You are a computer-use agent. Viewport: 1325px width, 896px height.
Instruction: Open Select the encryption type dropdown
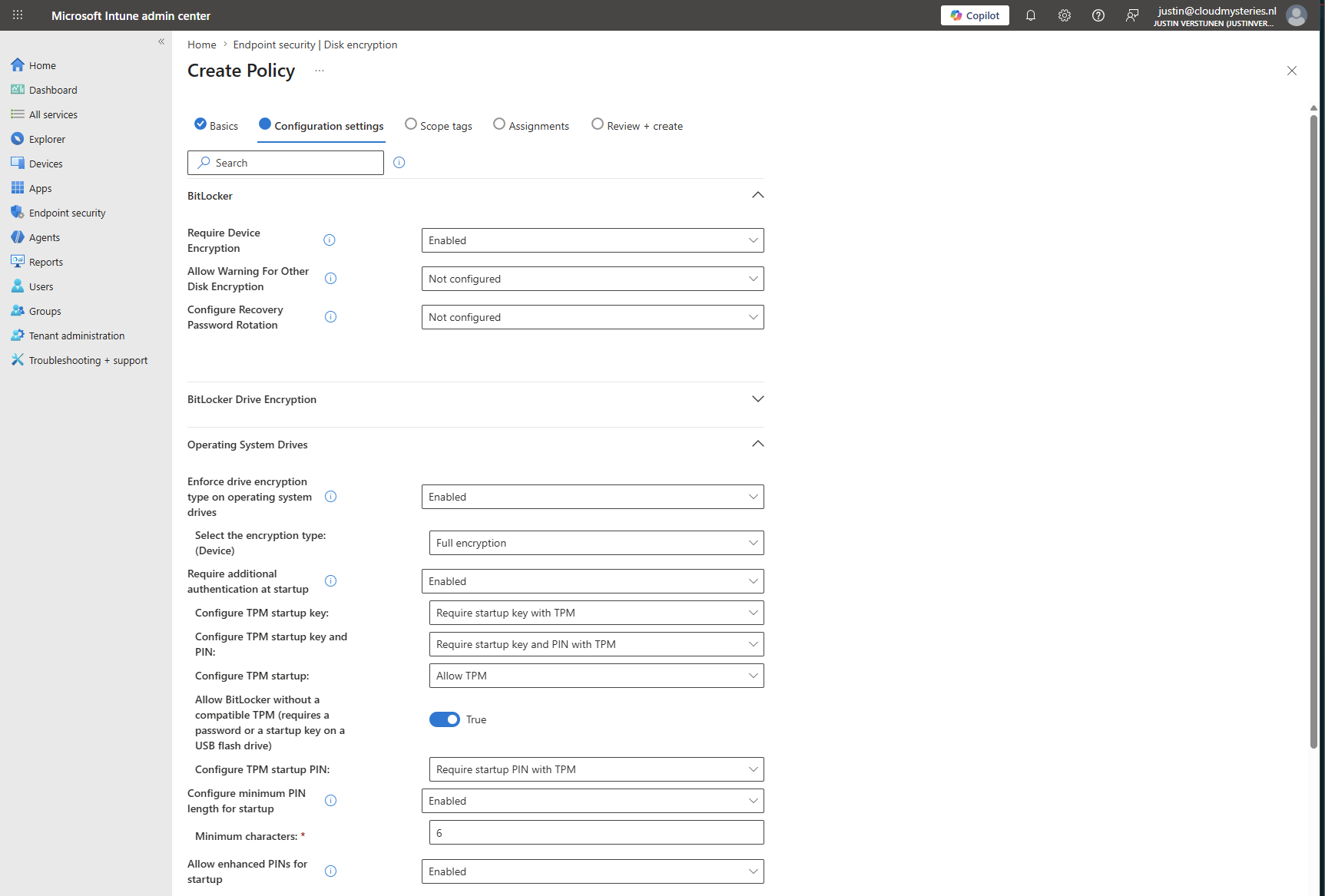coord(597,543)
